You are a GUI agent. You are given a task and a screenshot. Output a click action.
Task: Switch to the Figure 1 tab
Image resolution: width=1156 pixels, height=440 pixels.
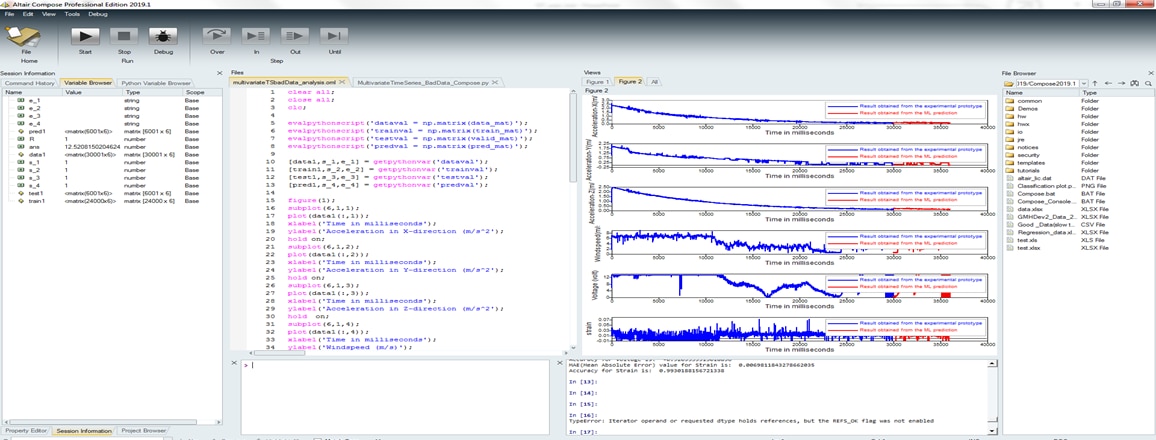[598, 82]
